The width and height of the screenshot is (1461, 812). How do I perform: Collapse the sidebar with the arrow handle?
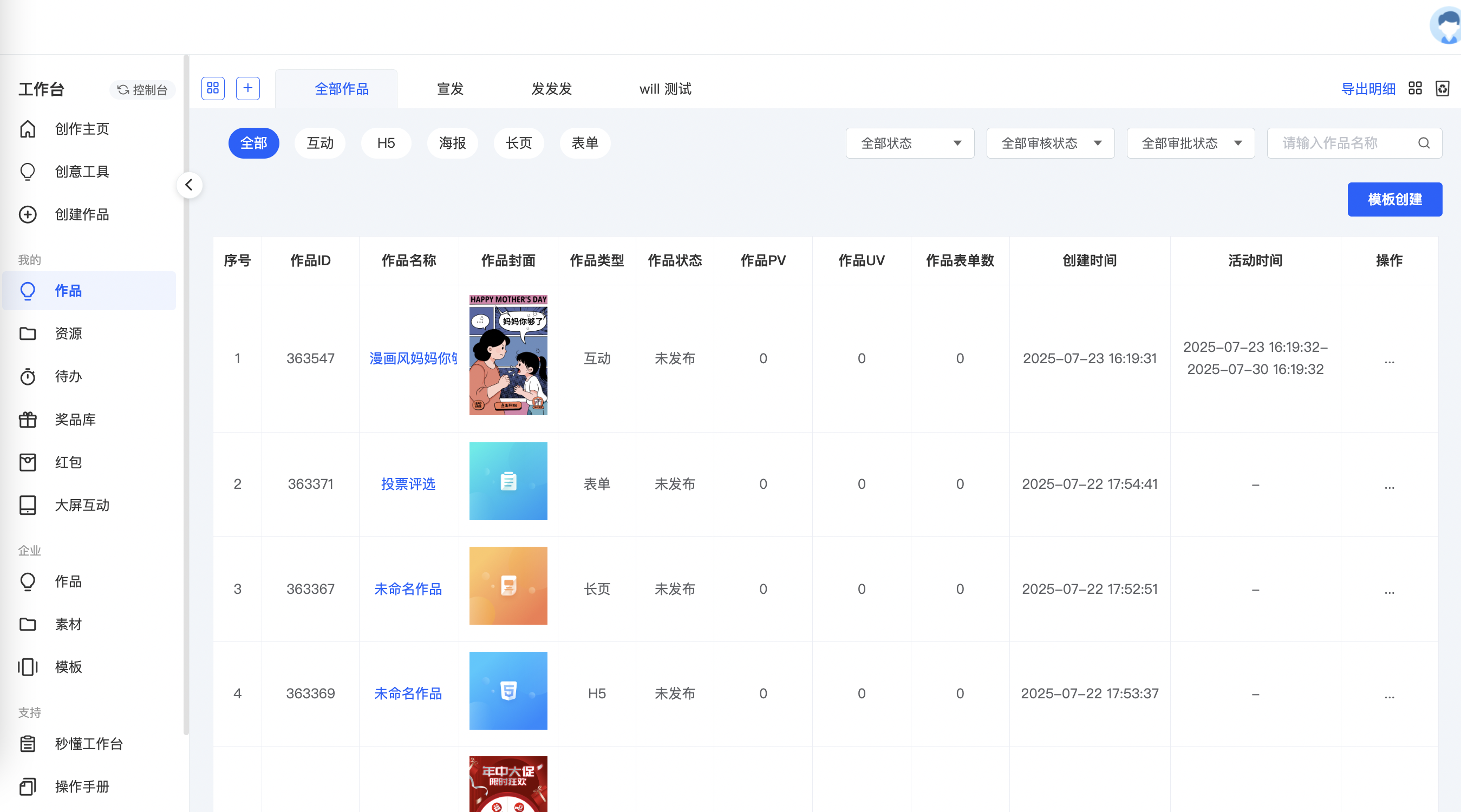[x=190, y=185]
